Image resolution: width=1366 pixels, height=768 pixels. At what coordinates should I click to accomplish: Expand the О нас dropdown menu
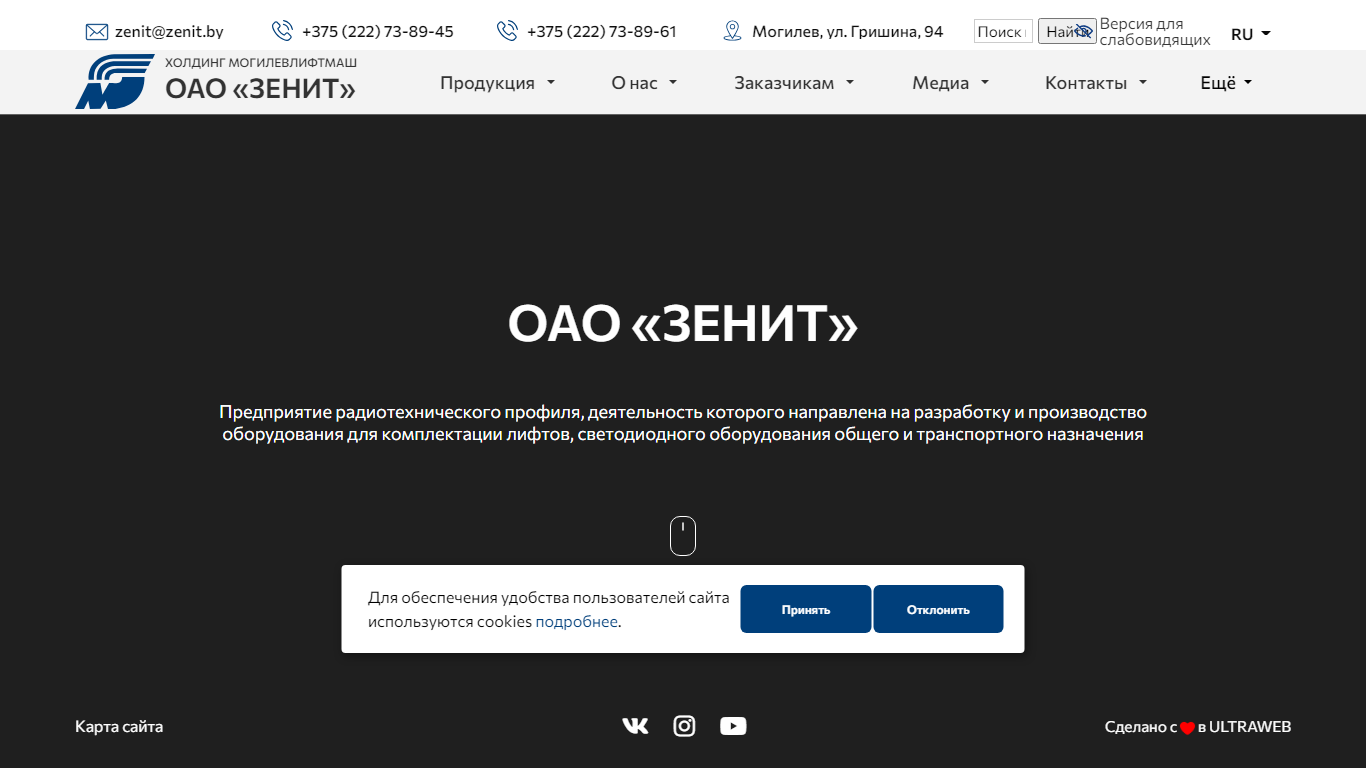(x=644, y=83)
